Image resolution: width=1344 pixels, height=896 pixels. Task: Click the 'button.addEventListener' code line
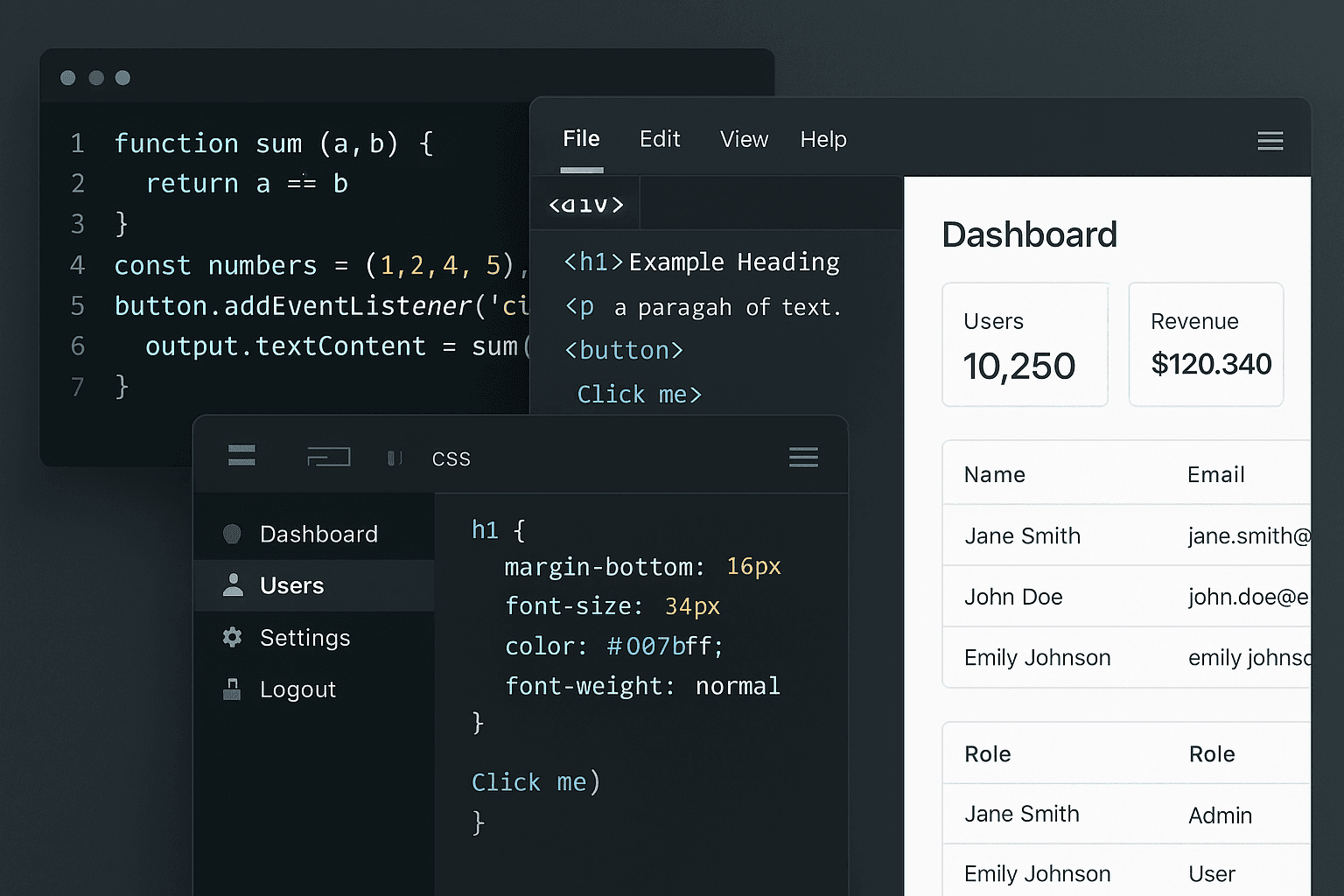[x=321, y=306]
